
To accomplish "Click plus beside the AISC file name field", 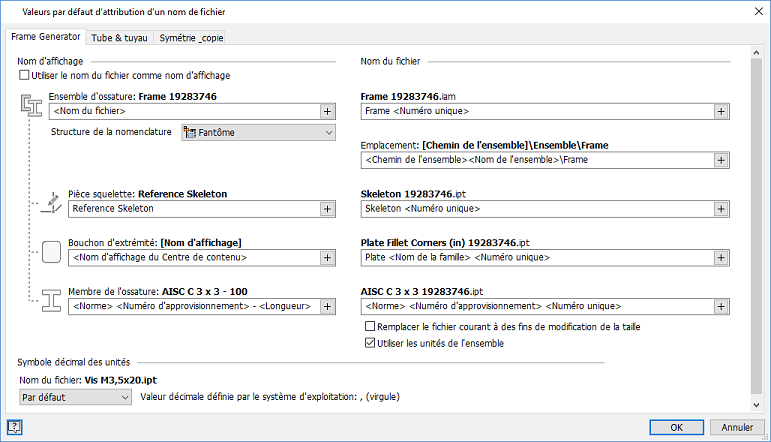I will (x=721, y=306).
